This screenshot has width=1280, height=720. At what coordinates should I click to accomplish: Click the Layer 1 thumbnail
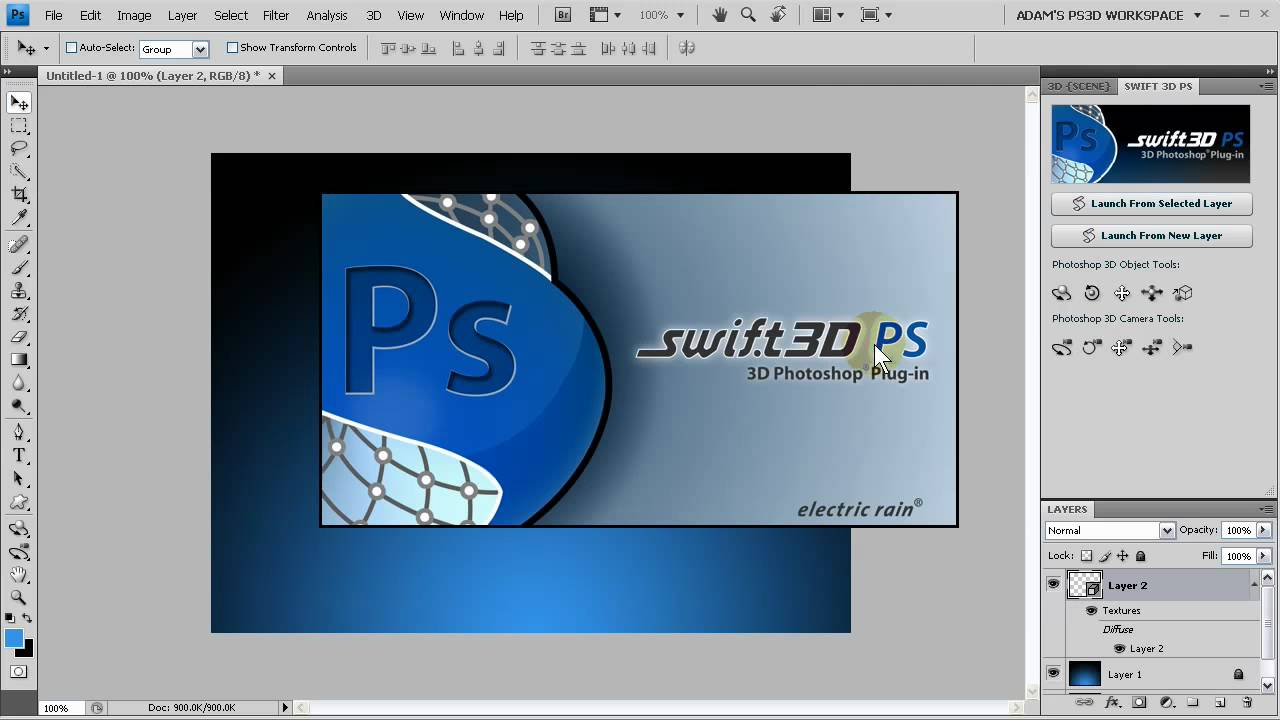pyautogui.click(x=1085, y=674)
